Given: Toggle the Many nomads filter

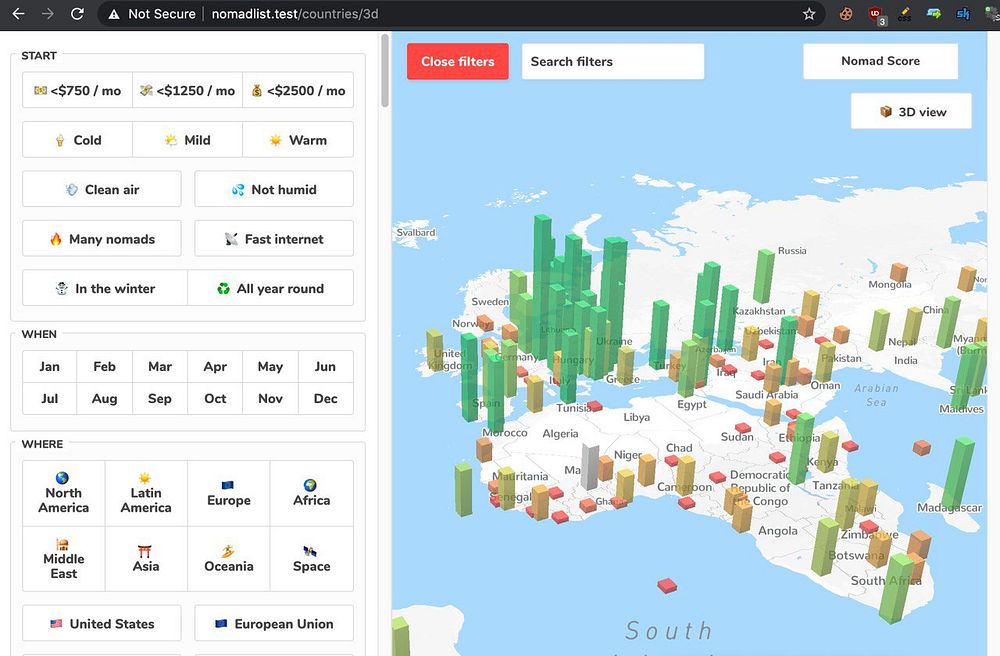Looking at the screenshot, I should [x=101, y=239].
